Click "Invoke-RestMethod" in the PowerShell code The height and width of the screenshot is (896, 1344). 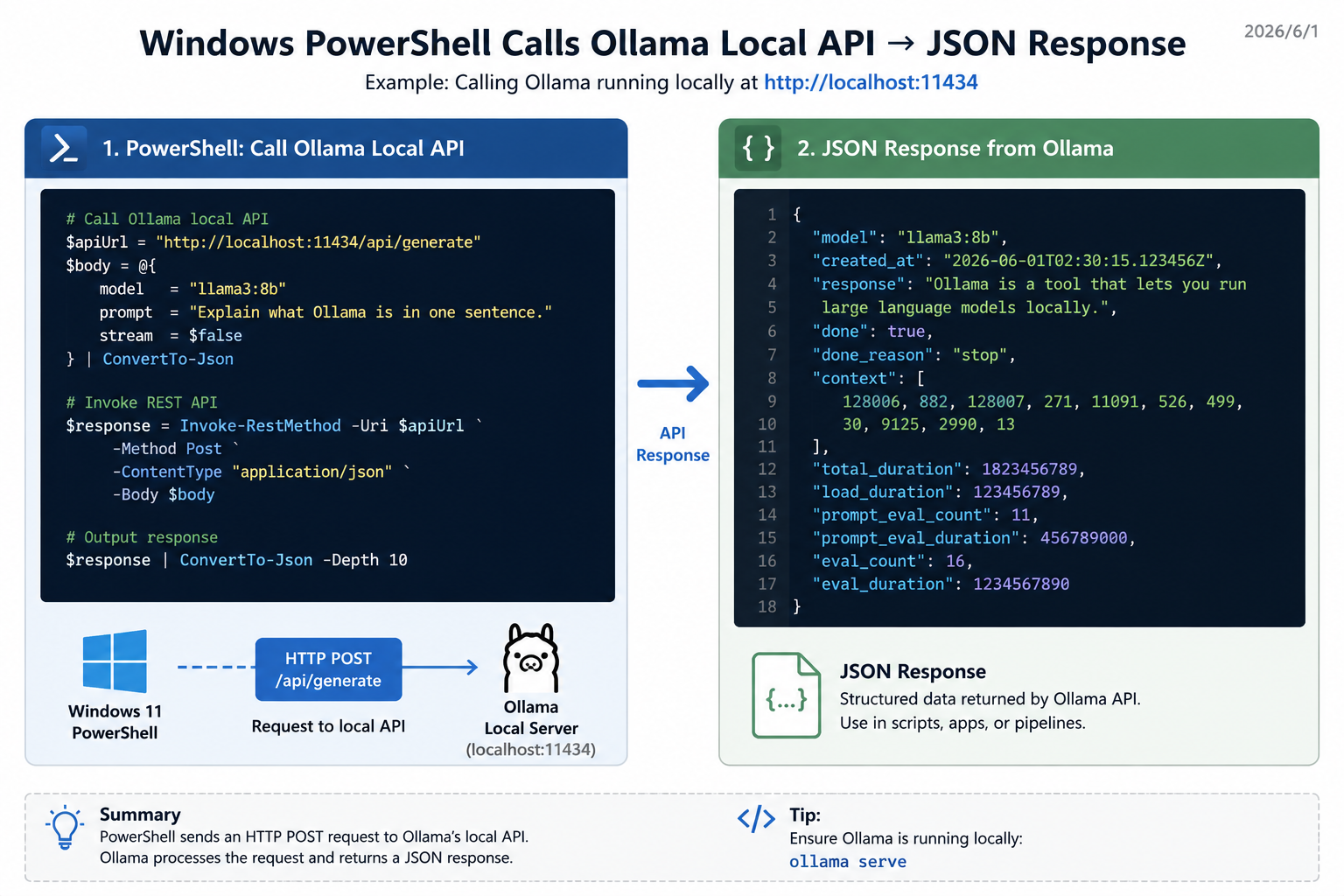pyautogui.click(x=261, y=426)
